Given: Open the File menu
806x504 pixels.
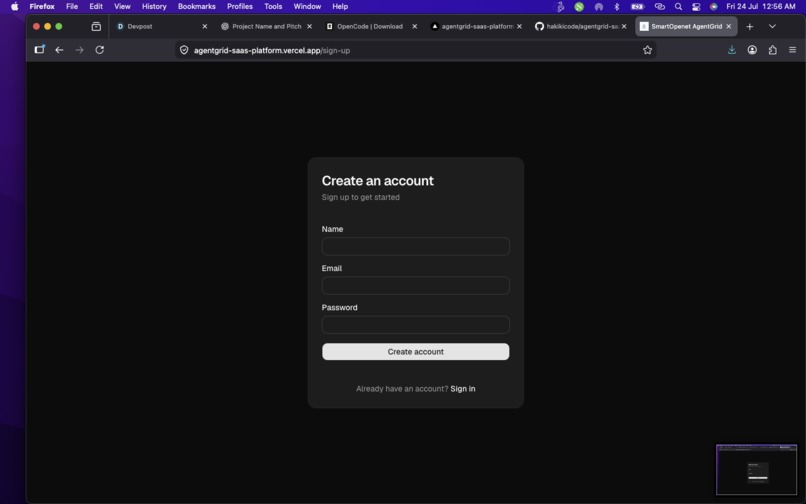Looking at the screenshot, I should point(72,6).
